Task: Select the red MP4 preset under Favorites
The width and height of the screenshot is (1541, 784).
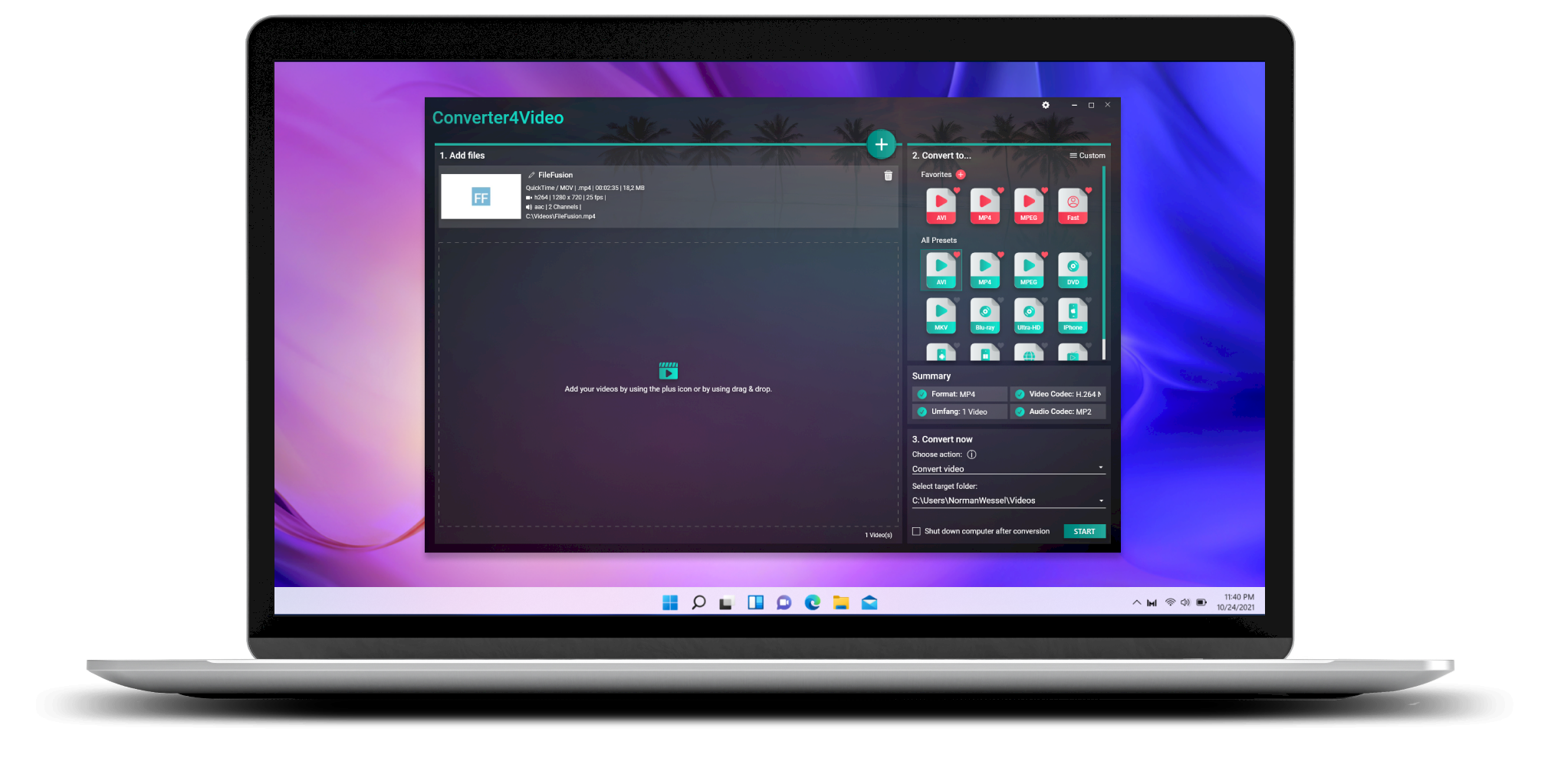Action: [x=984, y=205]
